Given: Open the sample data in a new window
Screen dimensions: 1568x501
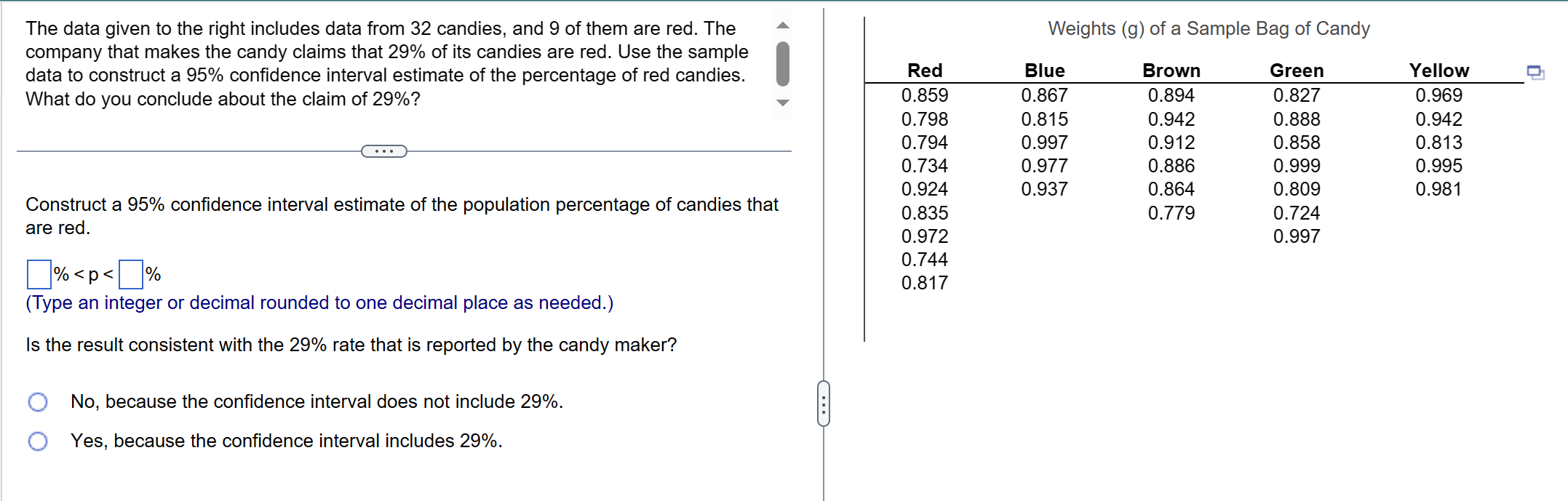Looking at the screenshot, I should coord(1537,72).
